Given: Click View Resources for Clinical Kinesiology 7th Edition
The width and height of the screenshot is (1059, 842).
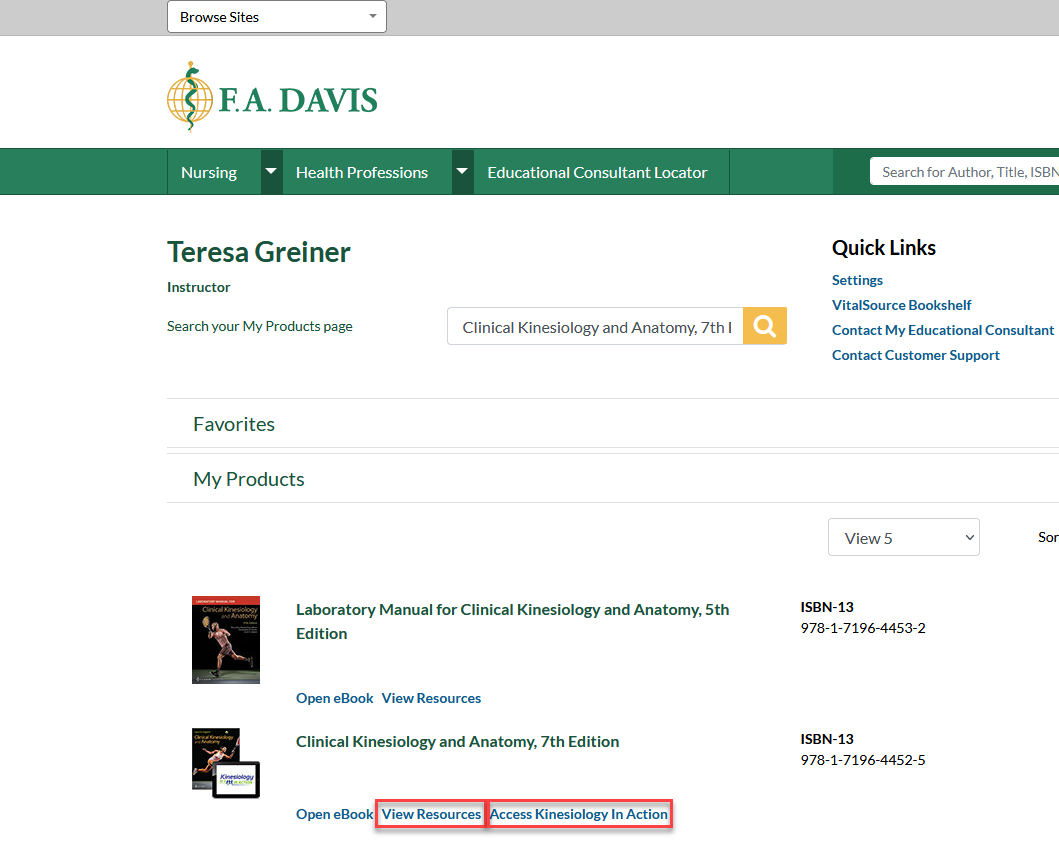Looking at the screenshot, I should [430, 813].
